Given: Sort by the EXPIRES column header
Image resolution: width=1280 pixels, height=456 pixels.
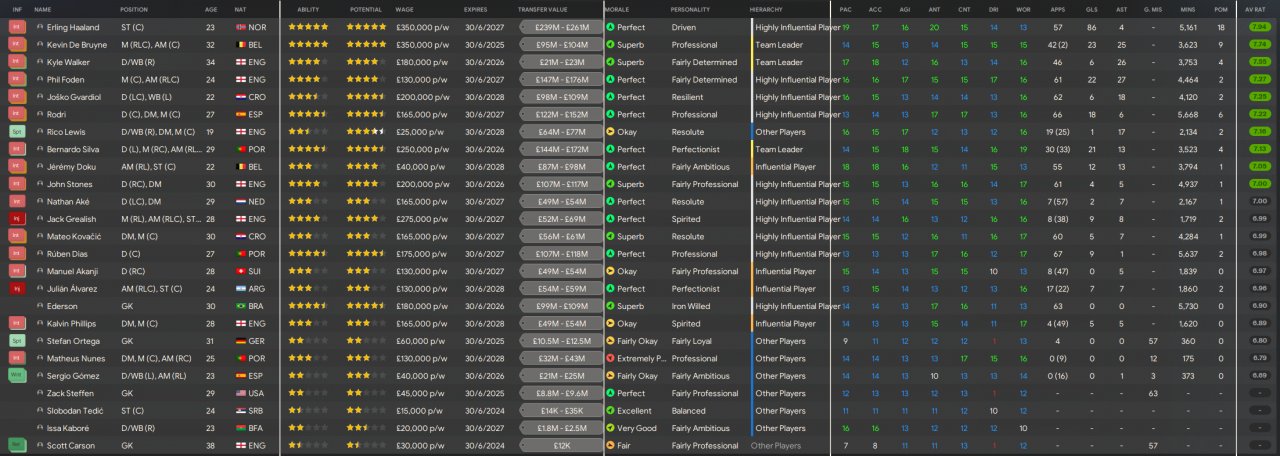Looking at the screenshot, I should [476, 9].
